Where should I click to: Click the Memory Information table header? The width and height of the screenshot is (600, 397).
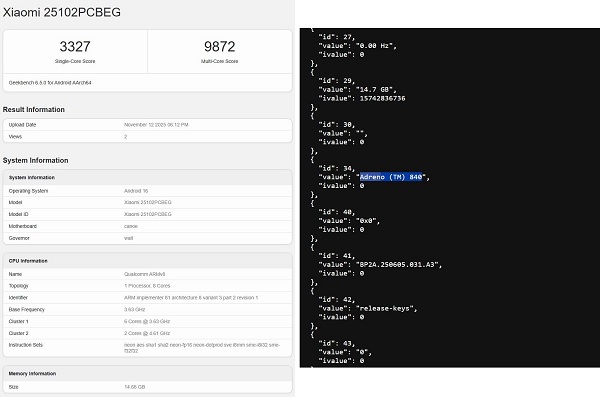33,374
